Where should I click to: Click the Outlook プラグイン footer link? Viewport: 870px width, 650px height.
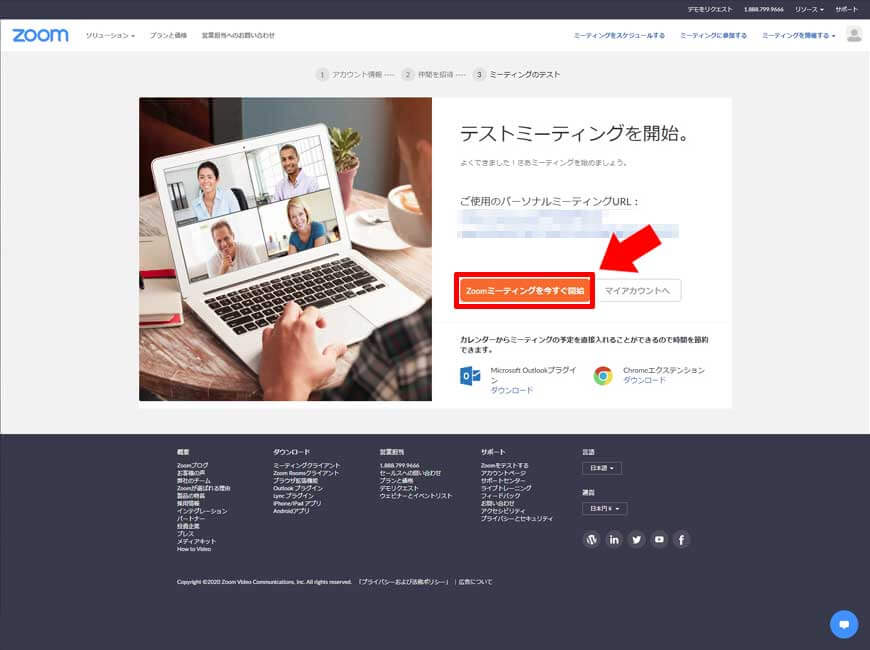coord(298,488)
